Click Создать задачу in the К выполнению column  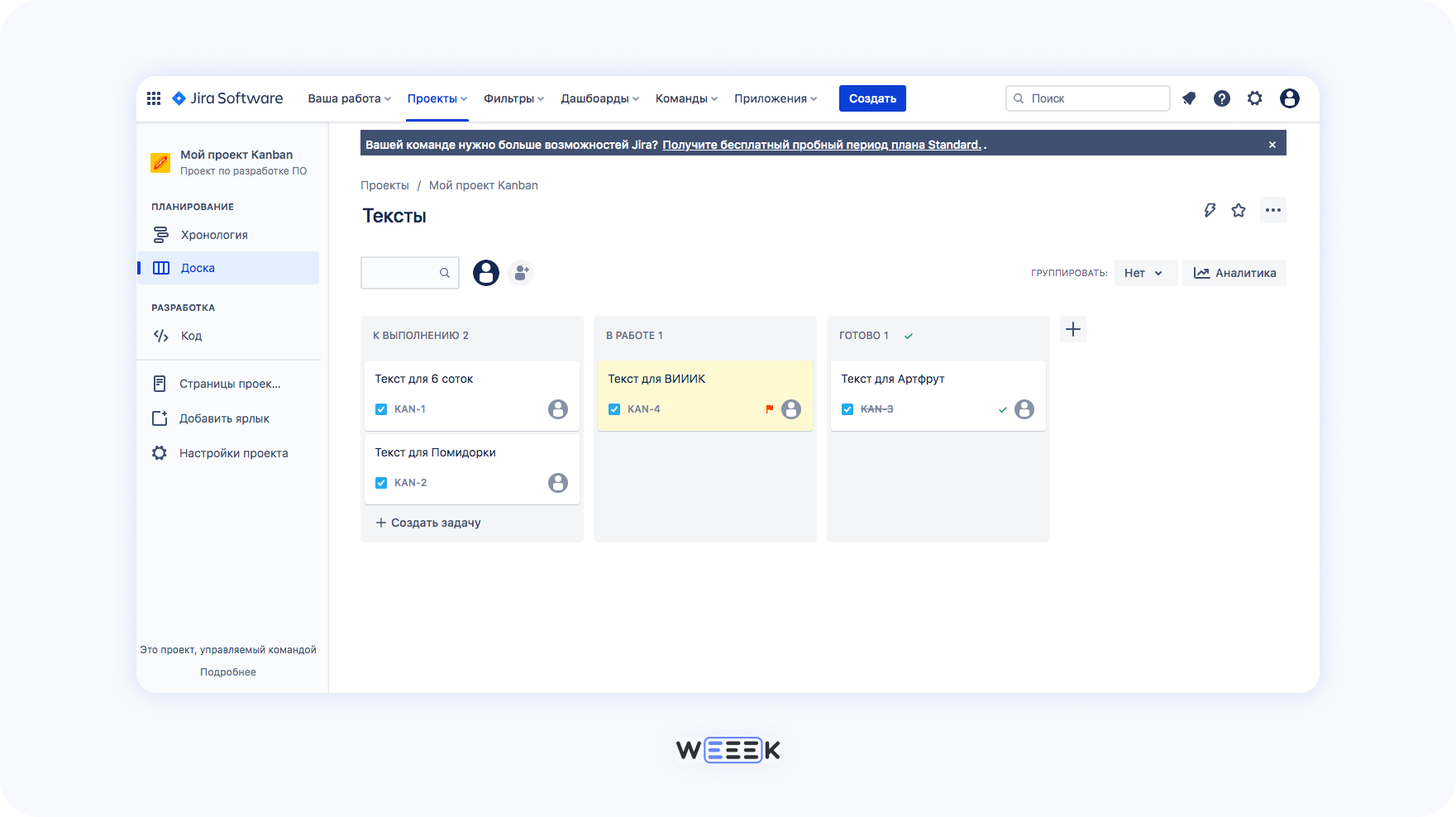pos(436,522)
